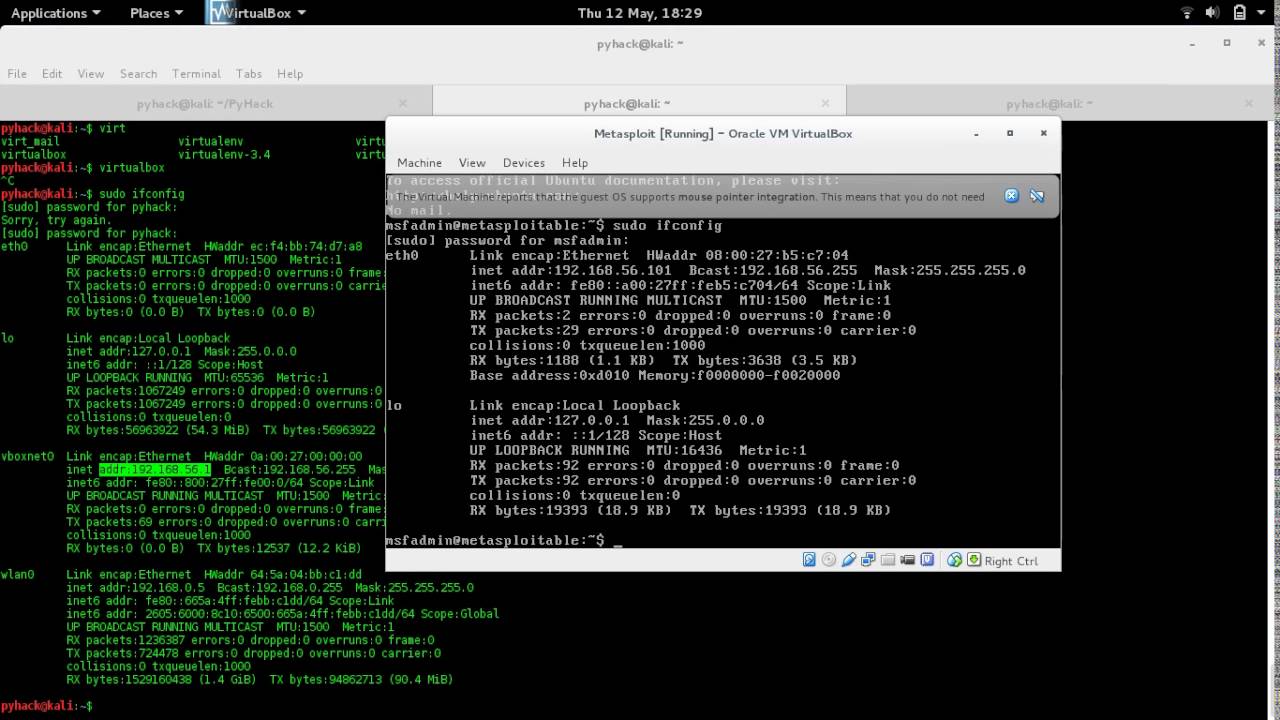The height and width of the screenshot is (720, 1280).
Task: Open View menu in VirtualBox window
Action: pos(472,162)
